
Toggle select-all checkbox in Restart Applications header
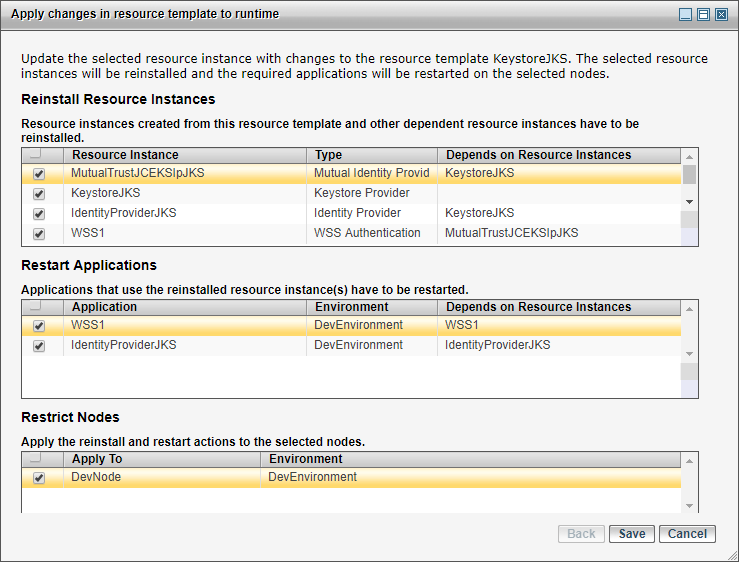(x=36, y=307)
